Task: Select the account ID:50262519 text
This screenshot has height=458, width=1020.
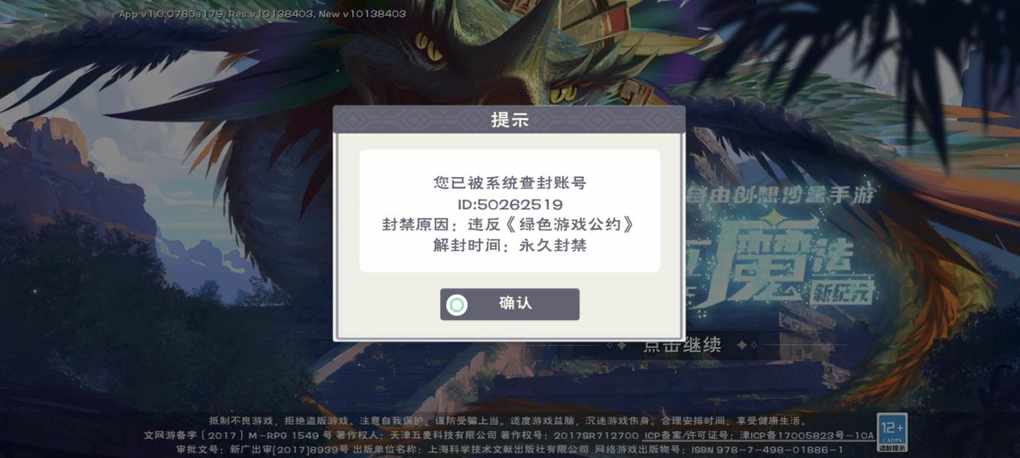Action: coord(509,204)
